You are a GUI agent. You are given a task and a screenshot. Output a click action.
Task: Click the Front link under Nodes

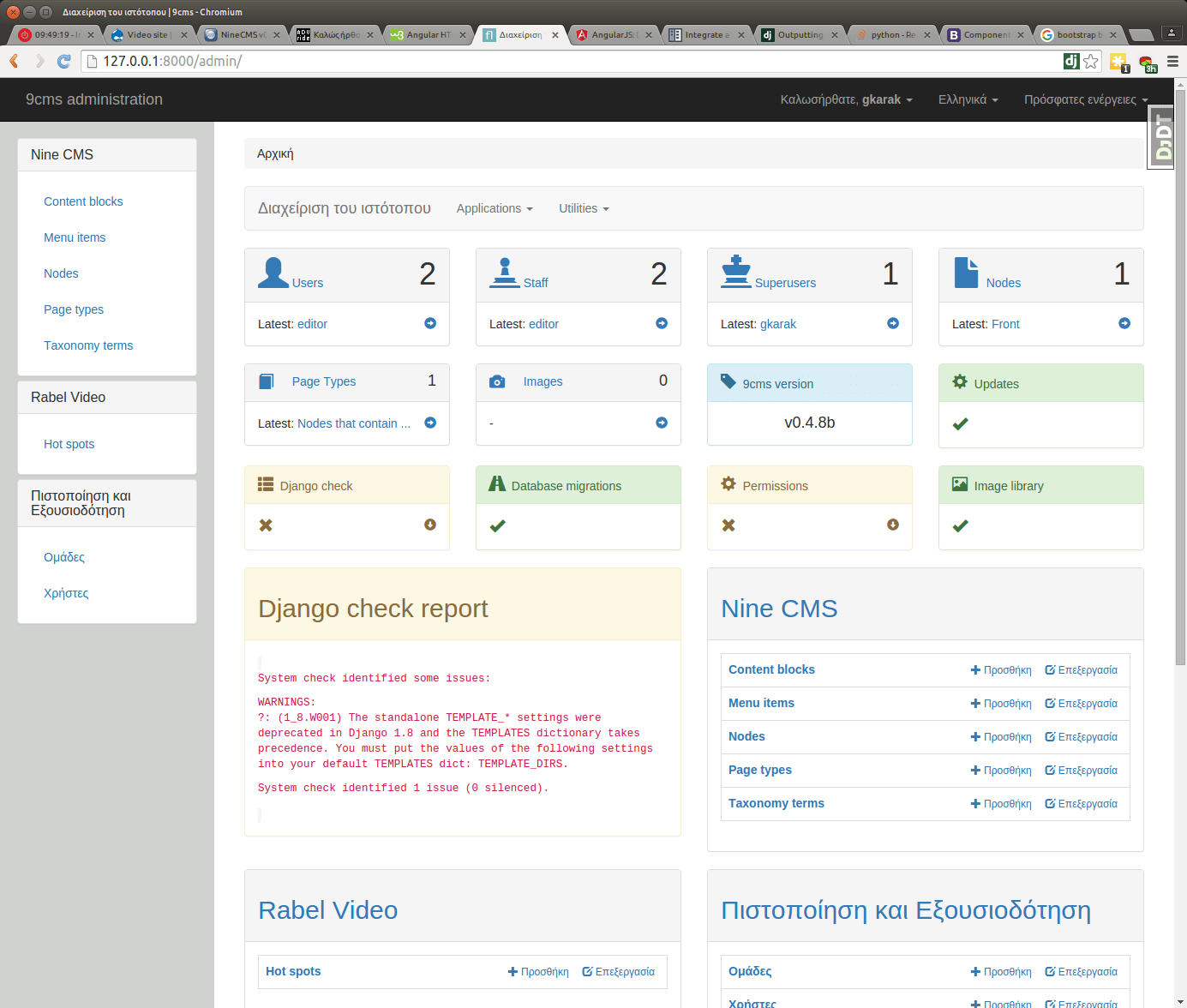[x=1006, y=324]
